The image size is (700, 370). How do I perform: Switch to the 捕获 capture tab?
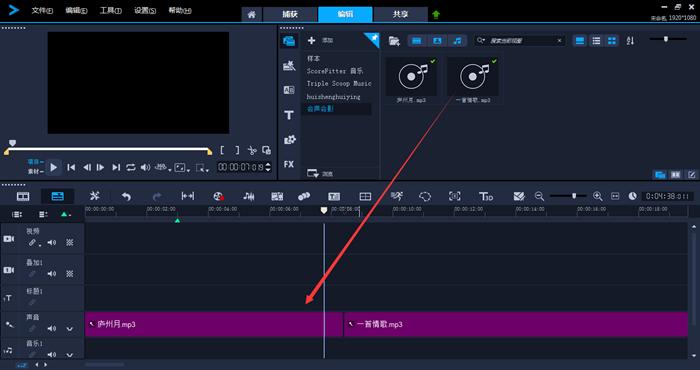tap(290, 14)
